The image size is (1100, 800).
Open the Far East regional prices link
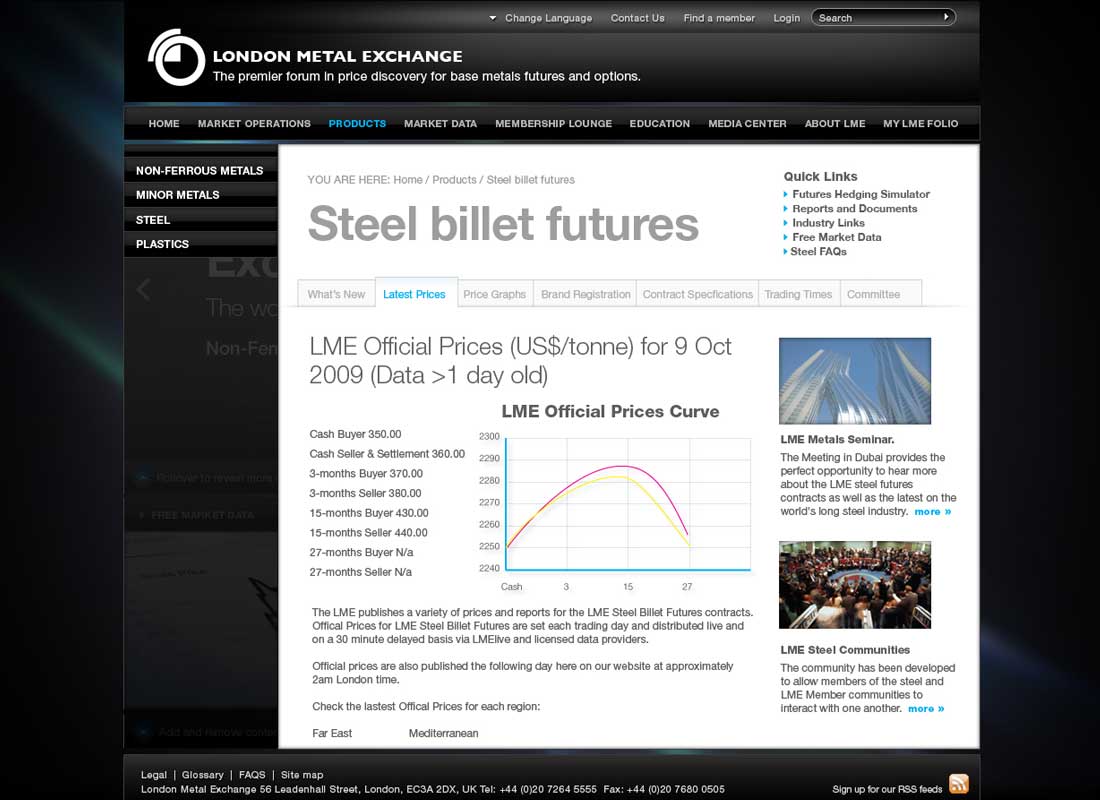pos(332,733)
